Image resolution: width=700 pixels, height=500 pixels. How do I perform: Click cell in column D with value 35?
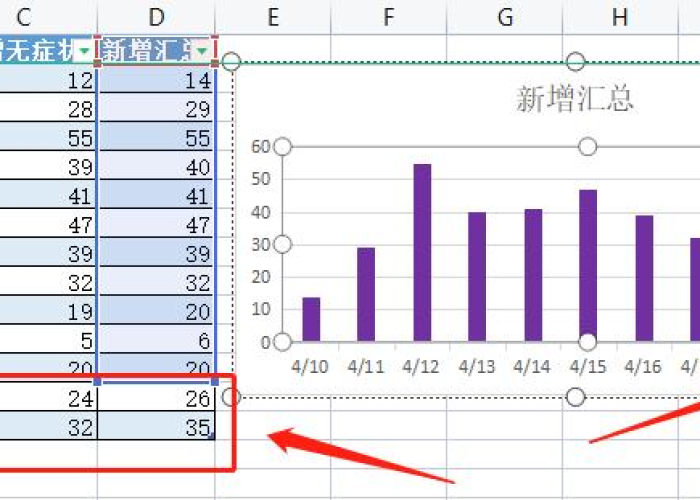[x=156, y=427]
